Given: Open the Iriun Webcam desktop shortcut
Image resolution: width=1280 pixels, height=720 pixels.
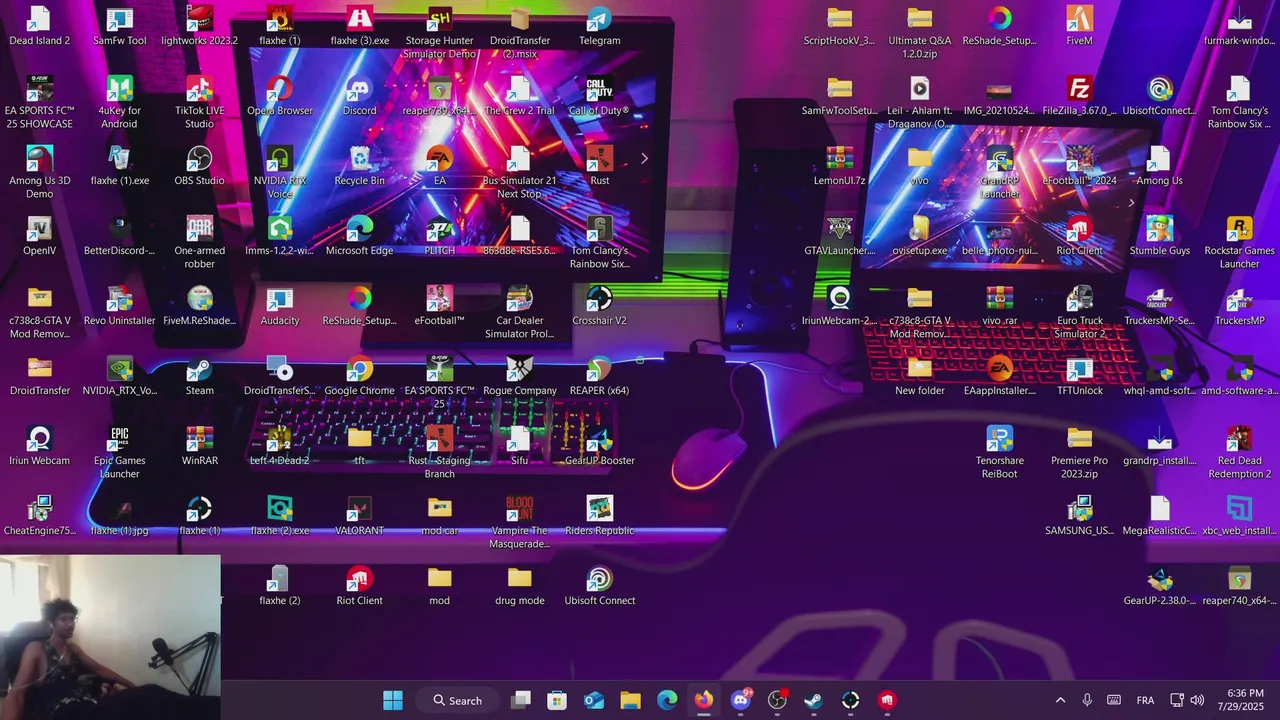Looking at the screenshot, I should 39,447.
